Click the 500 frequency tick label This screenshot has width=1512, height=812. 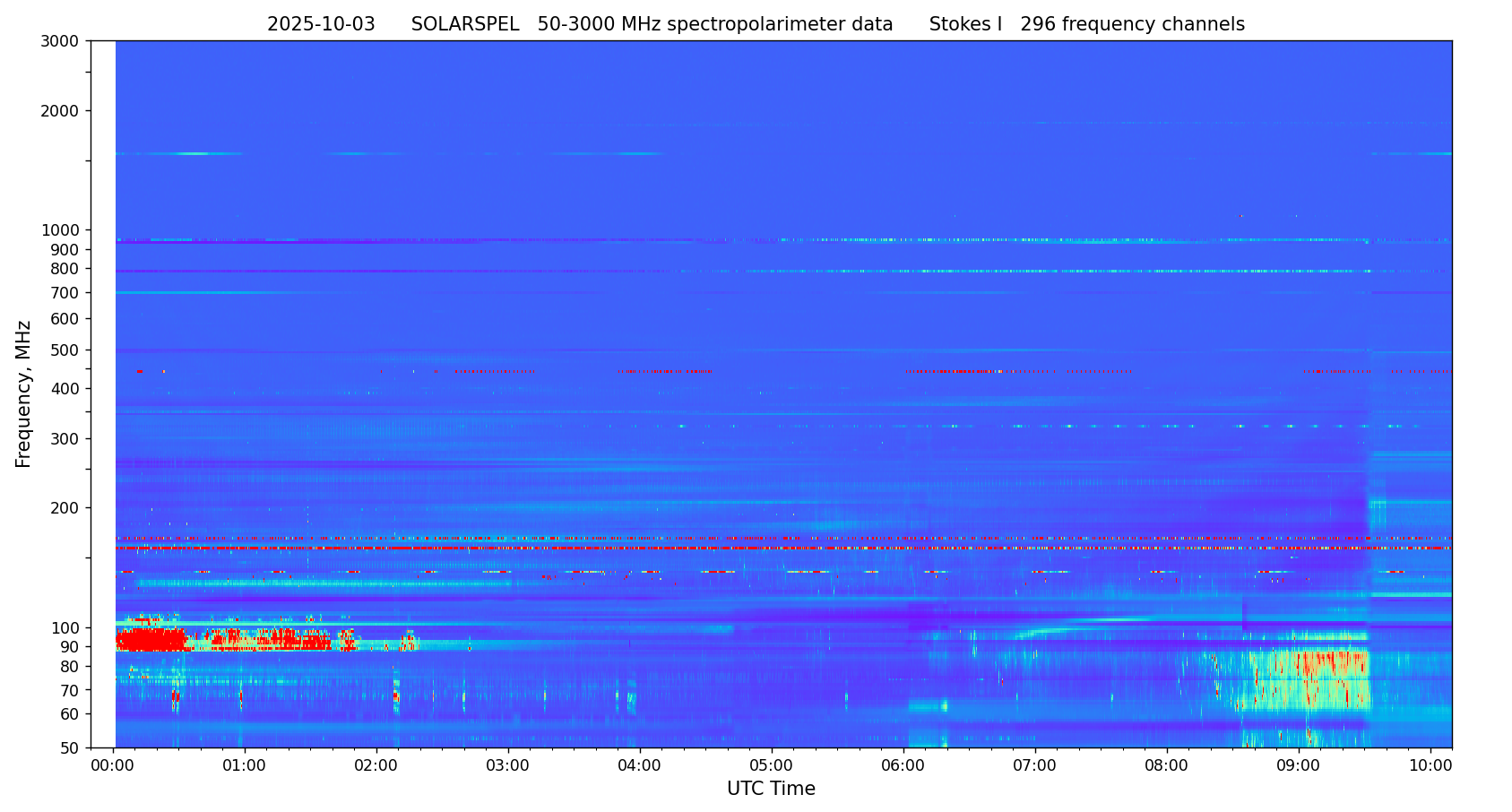click(65, 350)
